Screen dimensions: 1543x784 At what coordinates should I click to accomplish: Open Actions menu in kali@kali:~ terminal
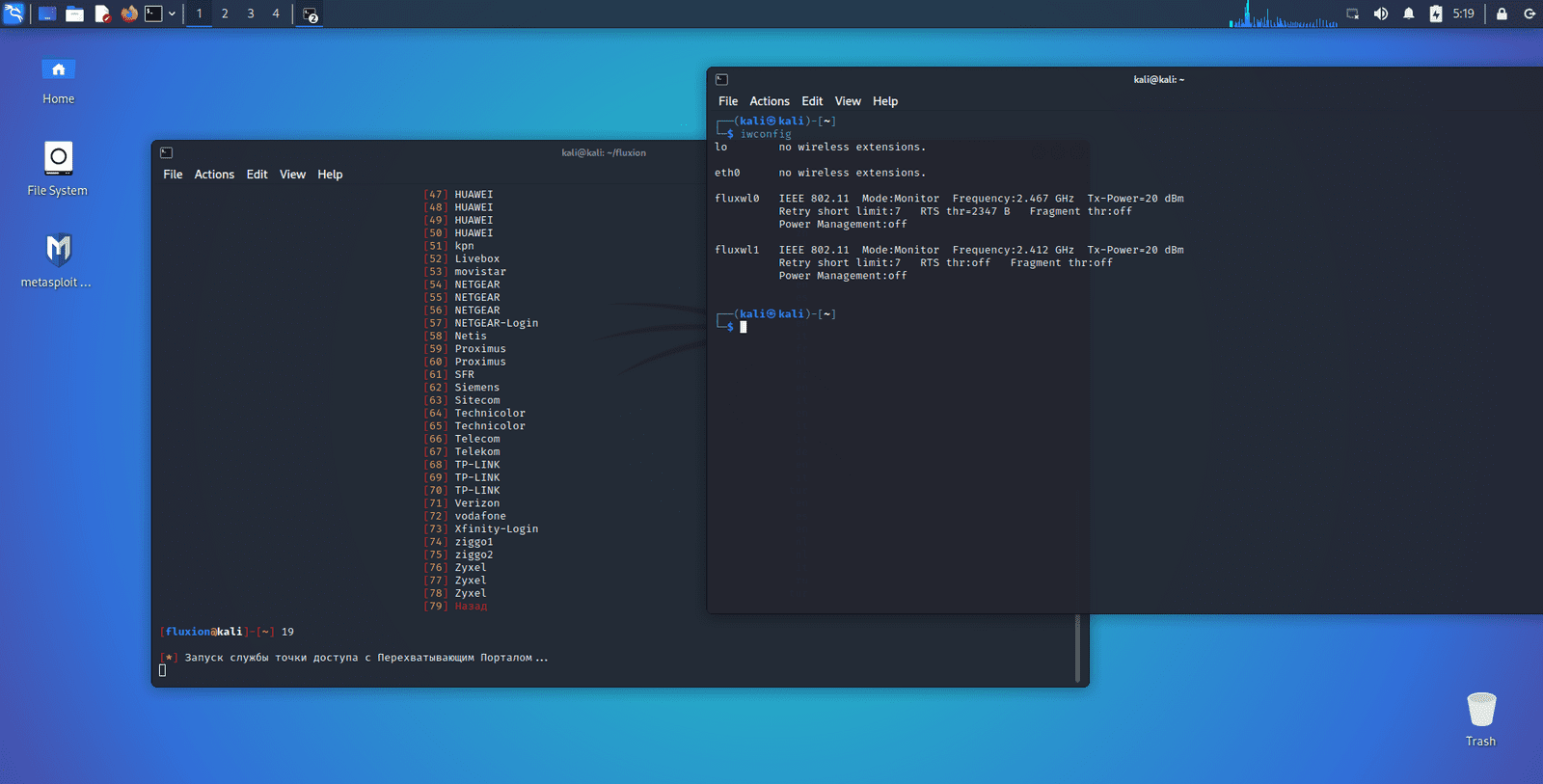(x=770, y=101)
